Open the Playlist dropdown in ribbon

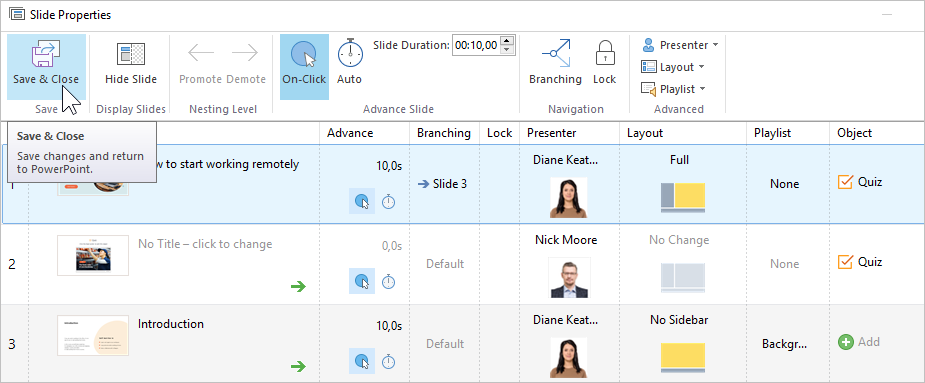click(x=673, y=89)
